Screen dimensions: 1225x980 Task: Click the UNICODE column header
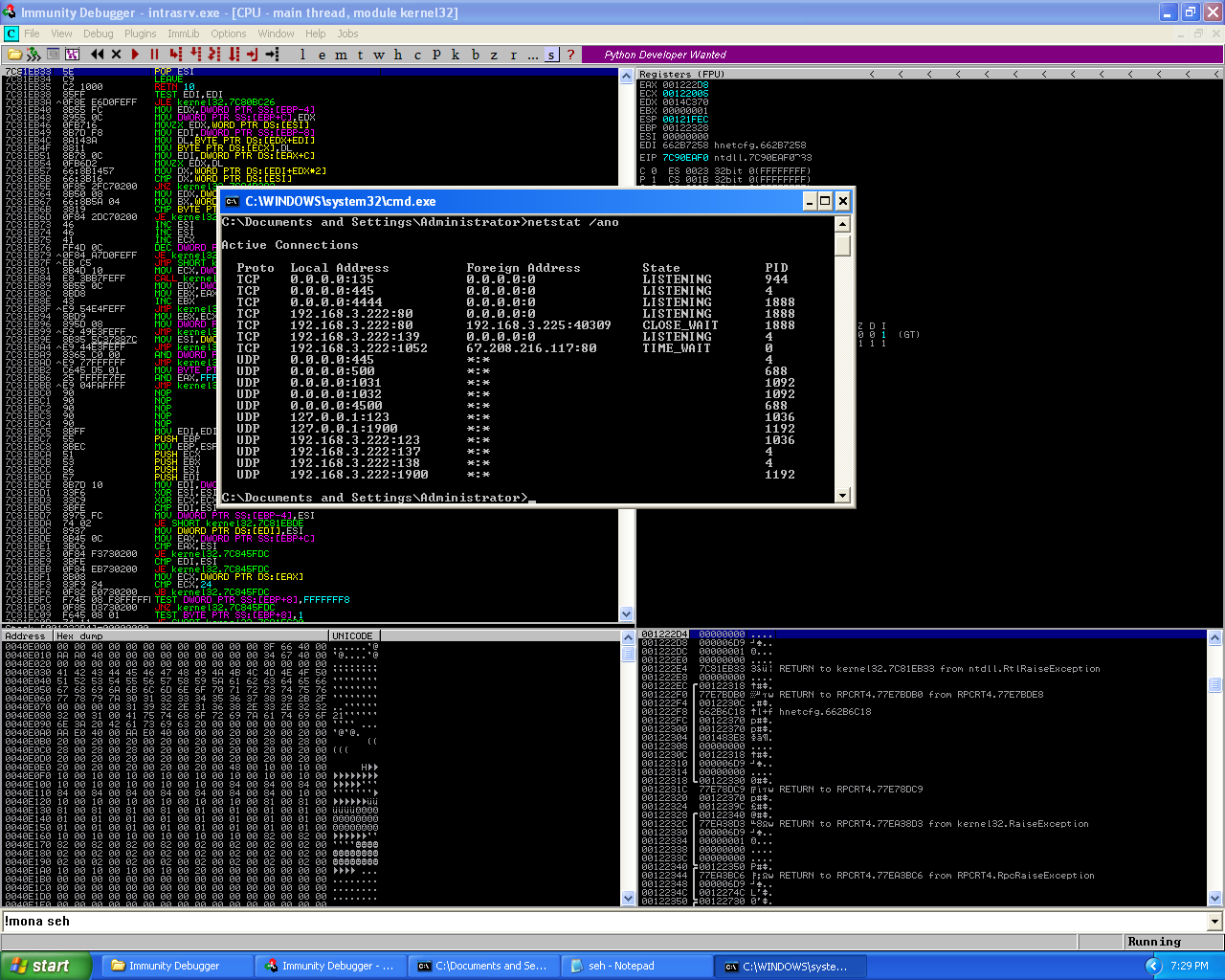[354, 635]
